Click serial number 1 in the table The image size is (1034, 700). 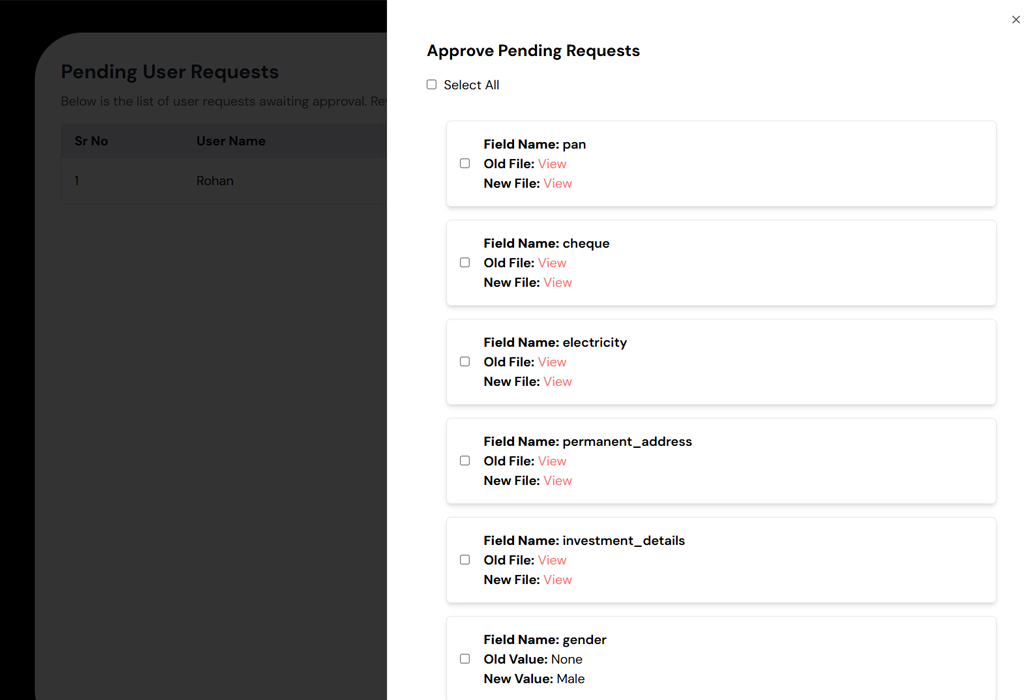point(76,181)
